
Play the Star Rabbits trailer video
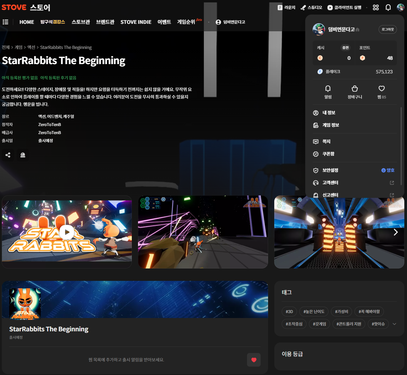tap(67, 232)
